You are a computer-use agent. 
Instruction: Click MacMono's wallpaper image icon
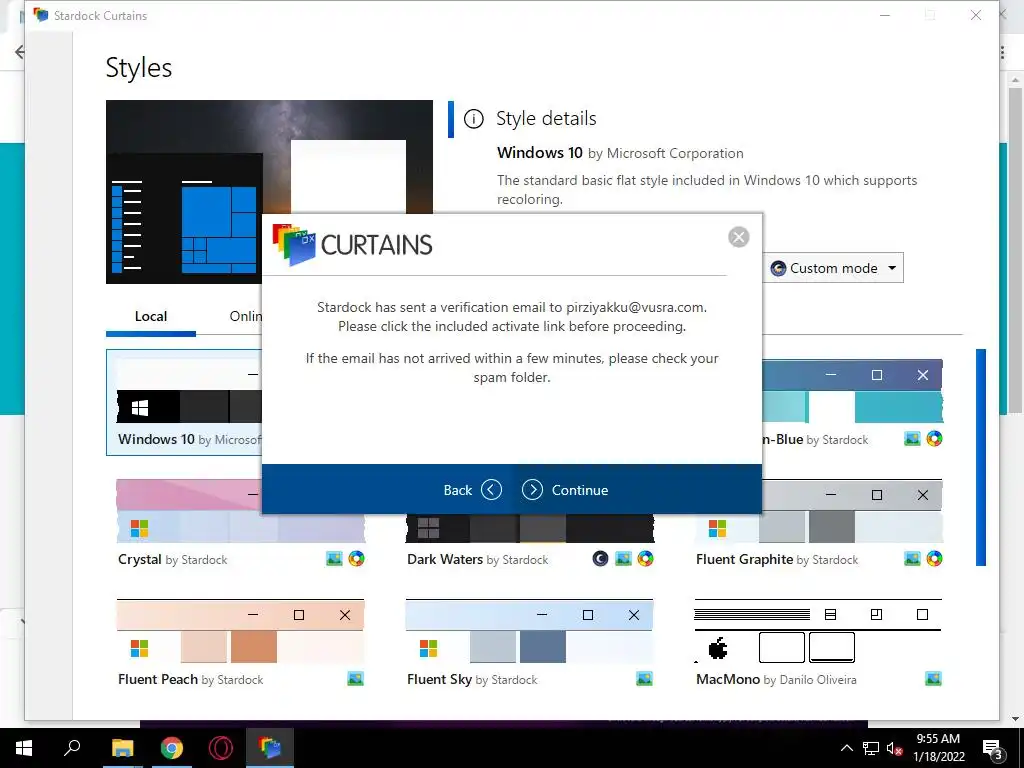[934, 679]
